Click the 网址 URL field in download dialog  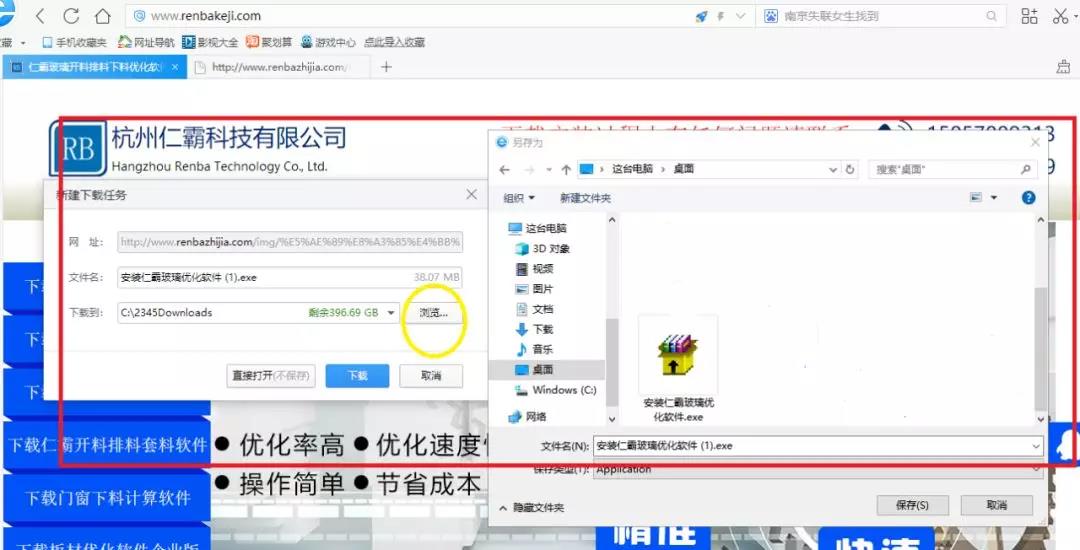290,242
